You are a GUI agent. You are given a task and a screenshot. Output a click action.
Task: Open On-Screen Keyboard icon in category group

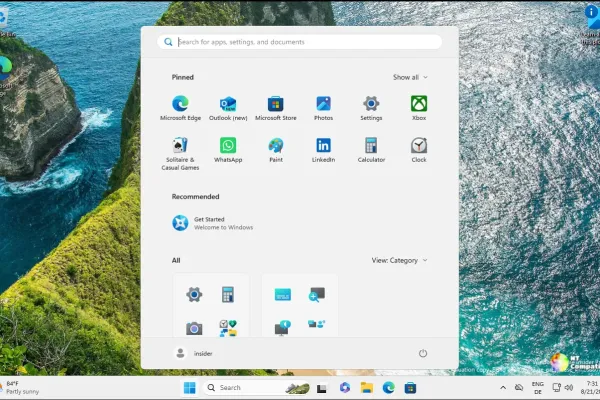pos(283,295)
